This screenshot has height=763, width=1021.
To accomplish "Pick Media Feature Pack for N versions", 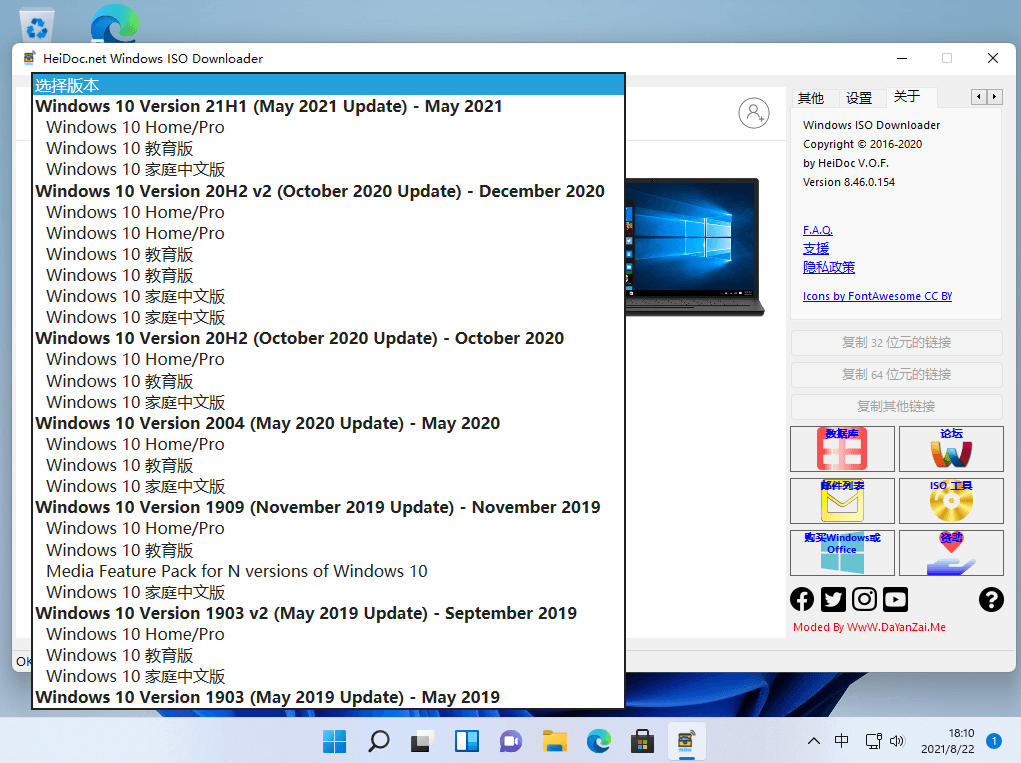I will 329,571.
